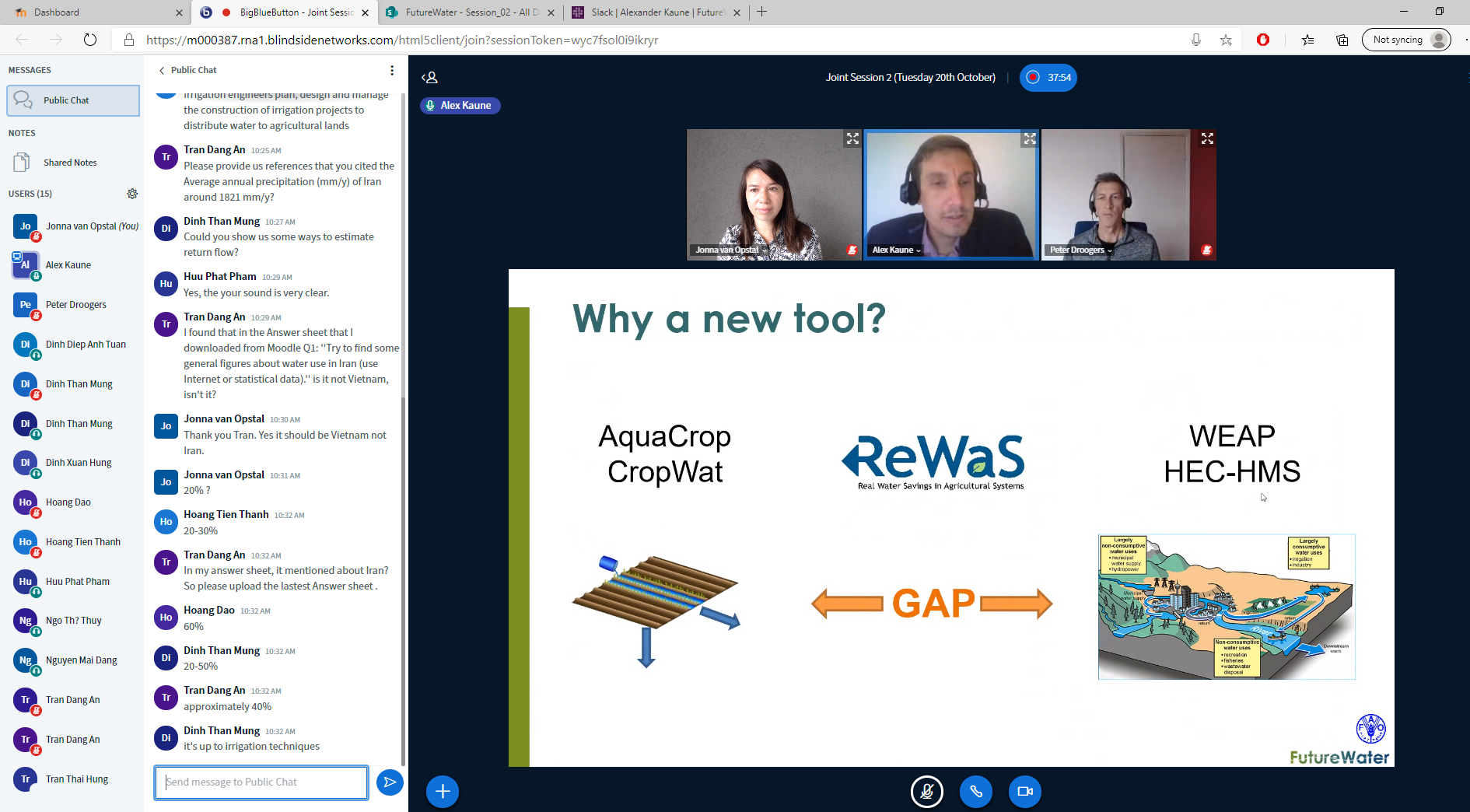This screenshot has width=1470, height=812.
Task: Go back in browser history
Action: [x=22, y=40]
